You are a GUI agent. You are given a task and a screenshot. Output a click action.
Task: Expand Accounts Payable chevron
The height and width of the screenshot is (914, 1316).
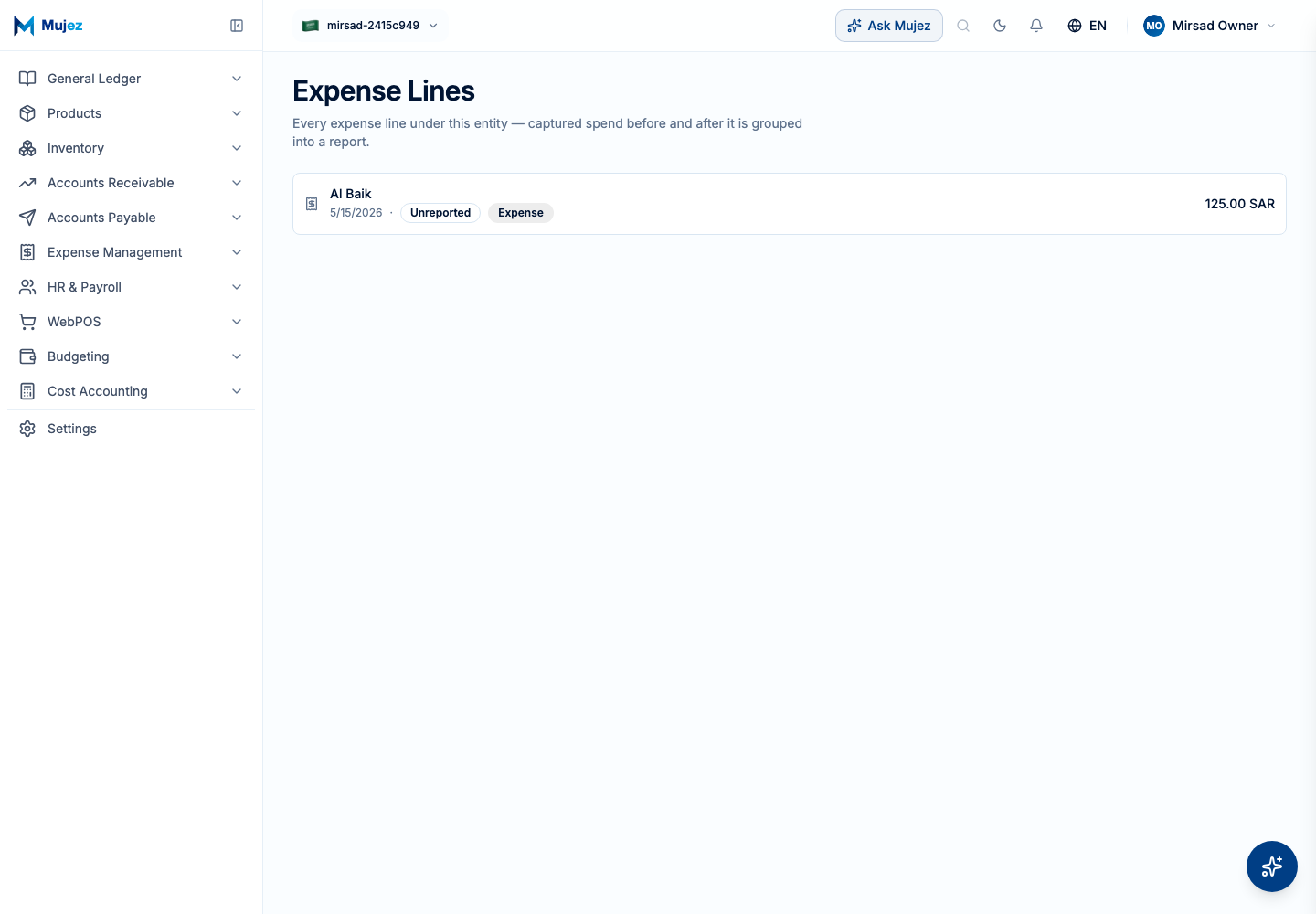[237, 218]
